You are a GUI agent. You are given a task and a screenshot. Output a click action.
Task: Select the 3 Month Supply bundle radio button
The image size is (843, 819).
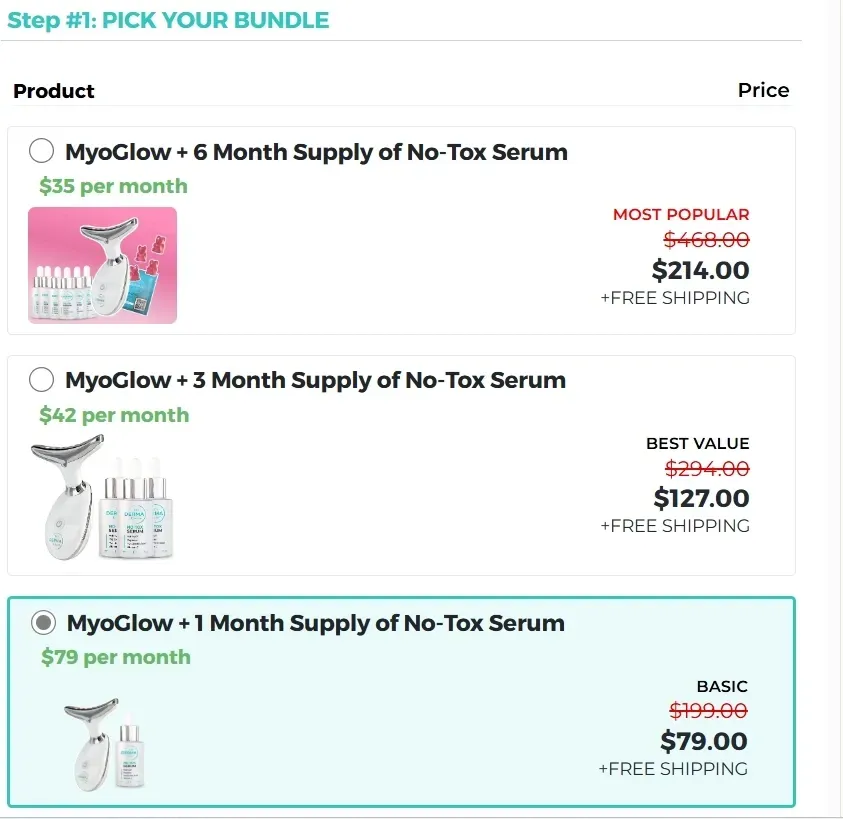(x=41, y=379)
